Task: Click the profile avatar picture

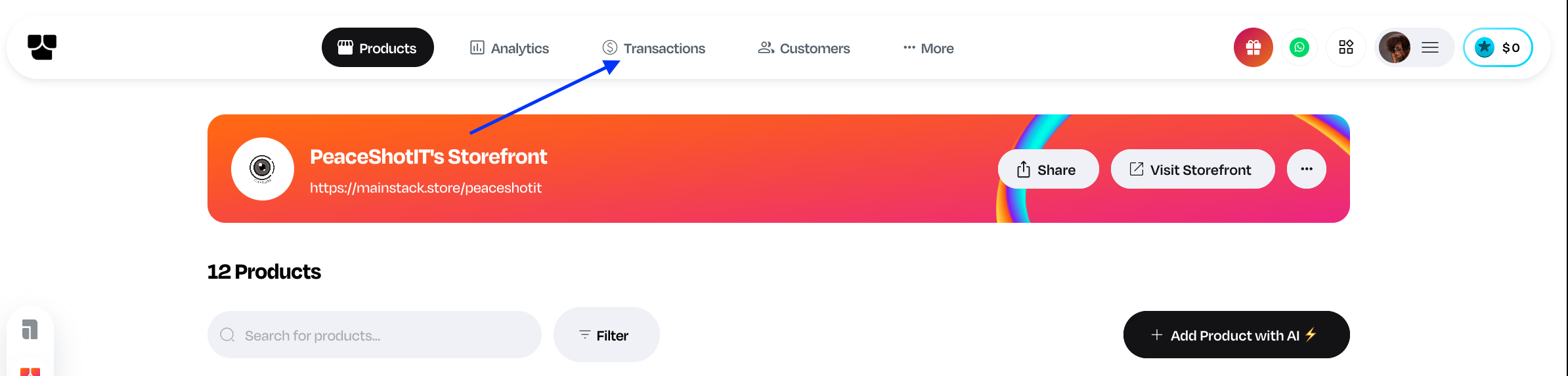Action: click(1394, 47)
